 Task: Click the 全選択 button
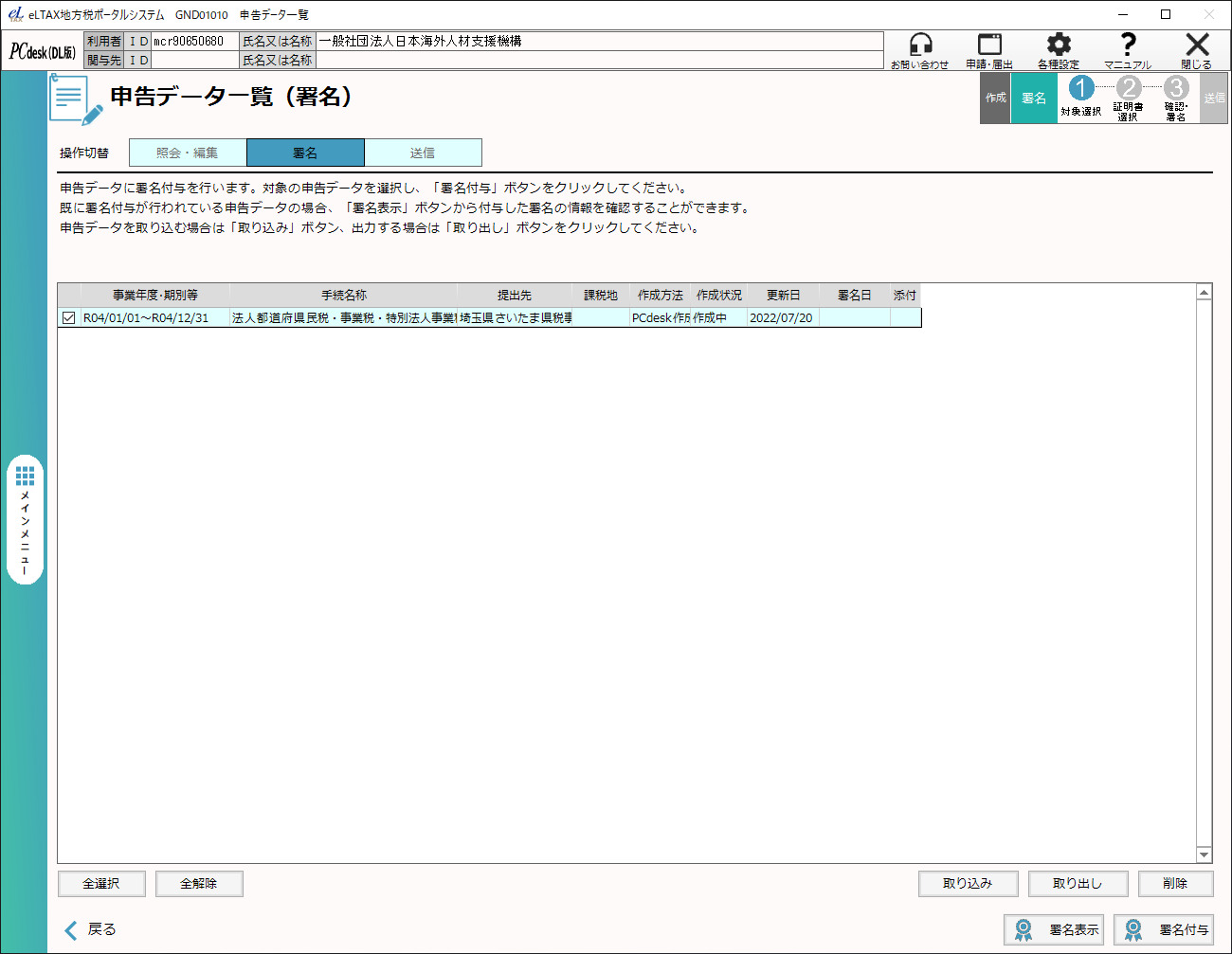point(101,884)
